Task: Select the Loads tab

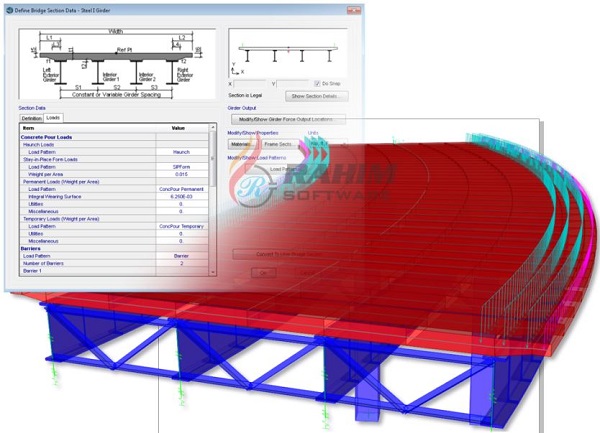Action: 53,117
